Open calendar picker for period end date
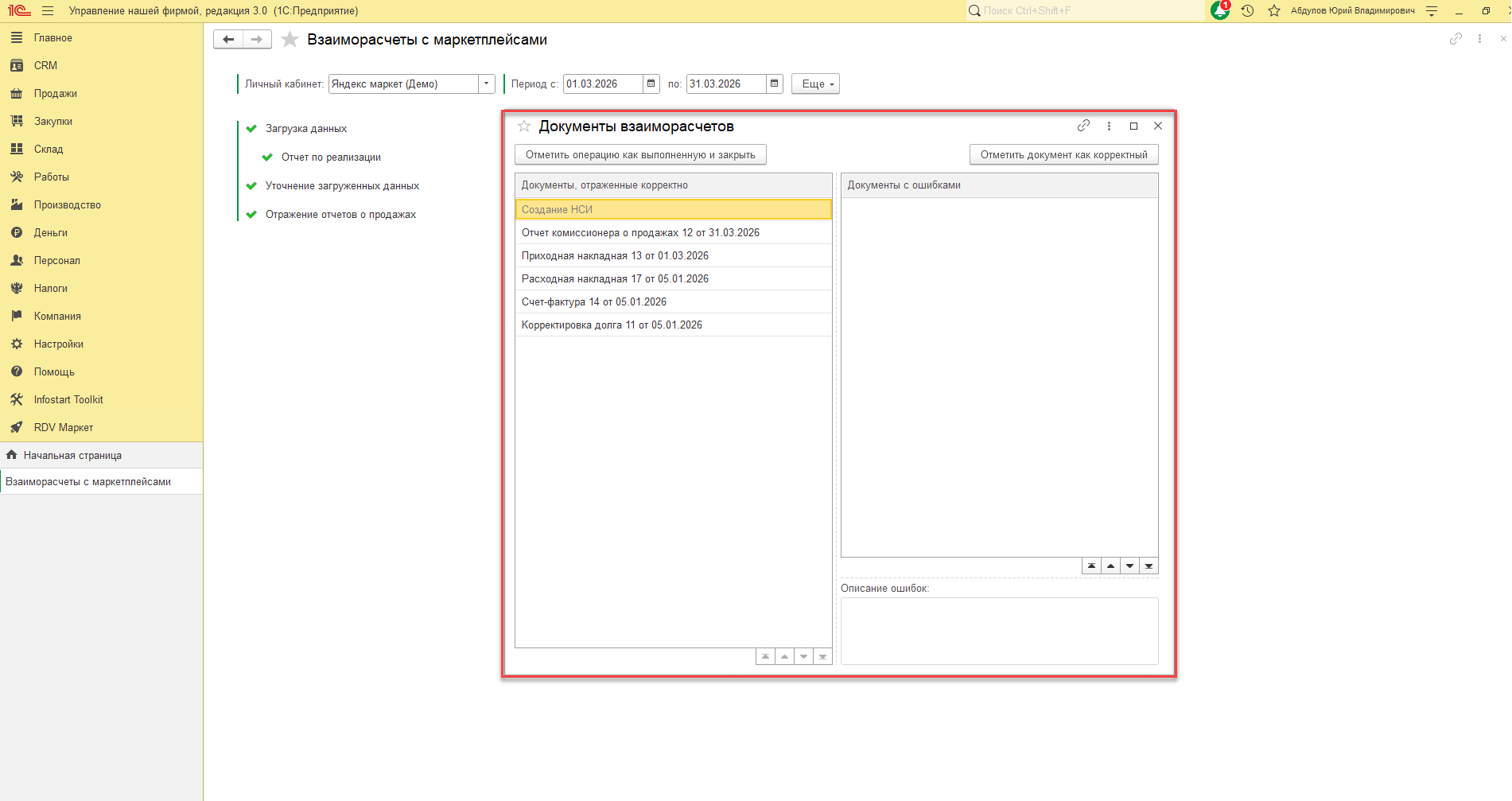Image resolution: width=1512 pixels, height=801 pixels. click(775, 84)
